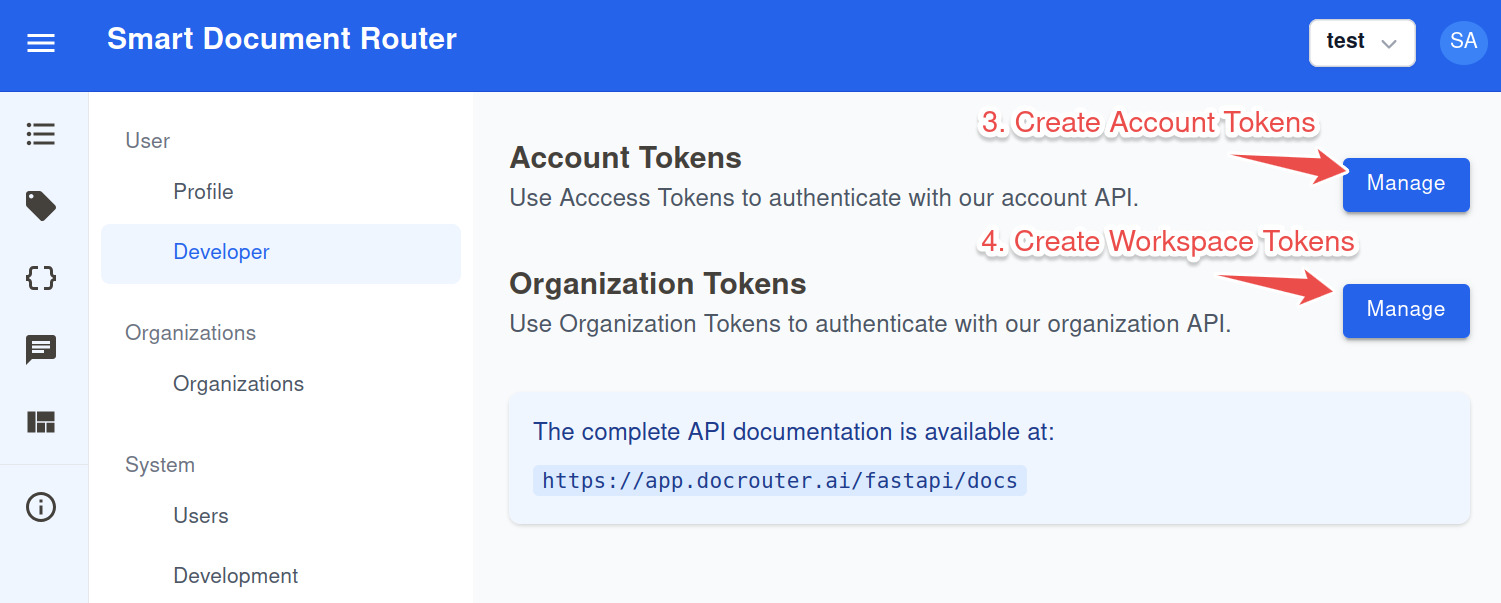Open the chat prompts icon in sidebar
Screen dimensions: 1501x603
click(41, 350)
